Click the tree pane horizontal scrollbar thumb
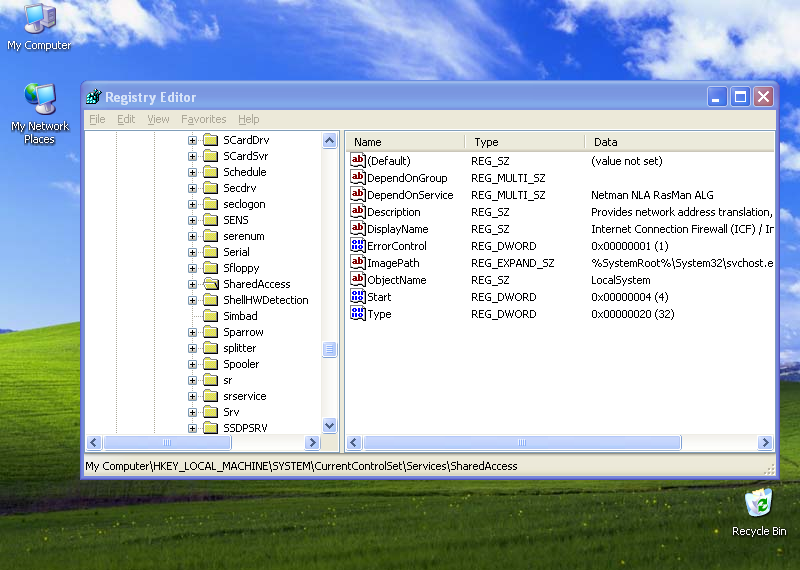 point(167,442)
